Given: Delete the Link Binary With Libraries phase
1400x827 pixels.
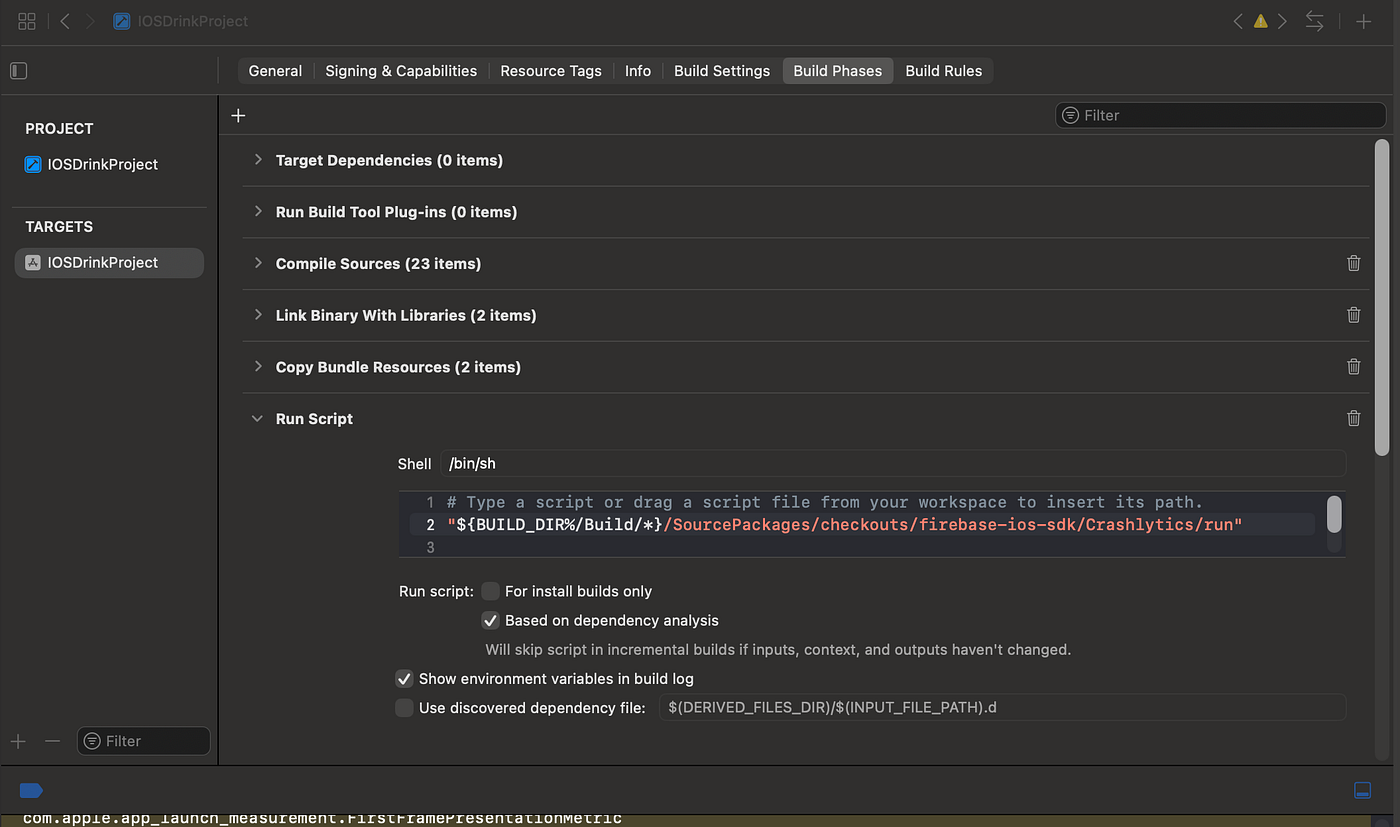Looking at the screenshot, I should tap(1354, 315).
